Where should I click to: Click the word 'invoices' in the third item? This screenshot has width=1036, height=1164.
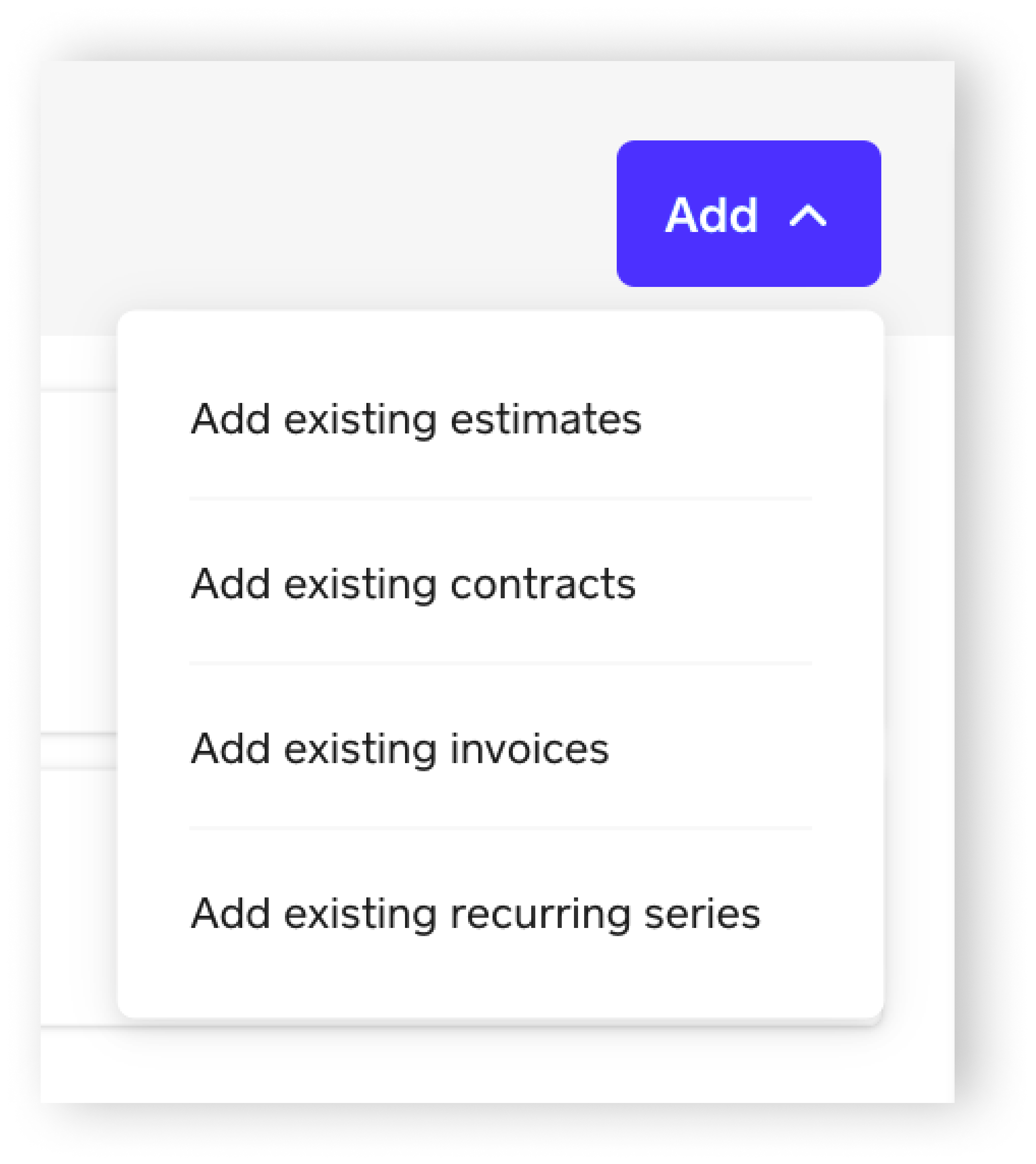[x=530, y=749]
